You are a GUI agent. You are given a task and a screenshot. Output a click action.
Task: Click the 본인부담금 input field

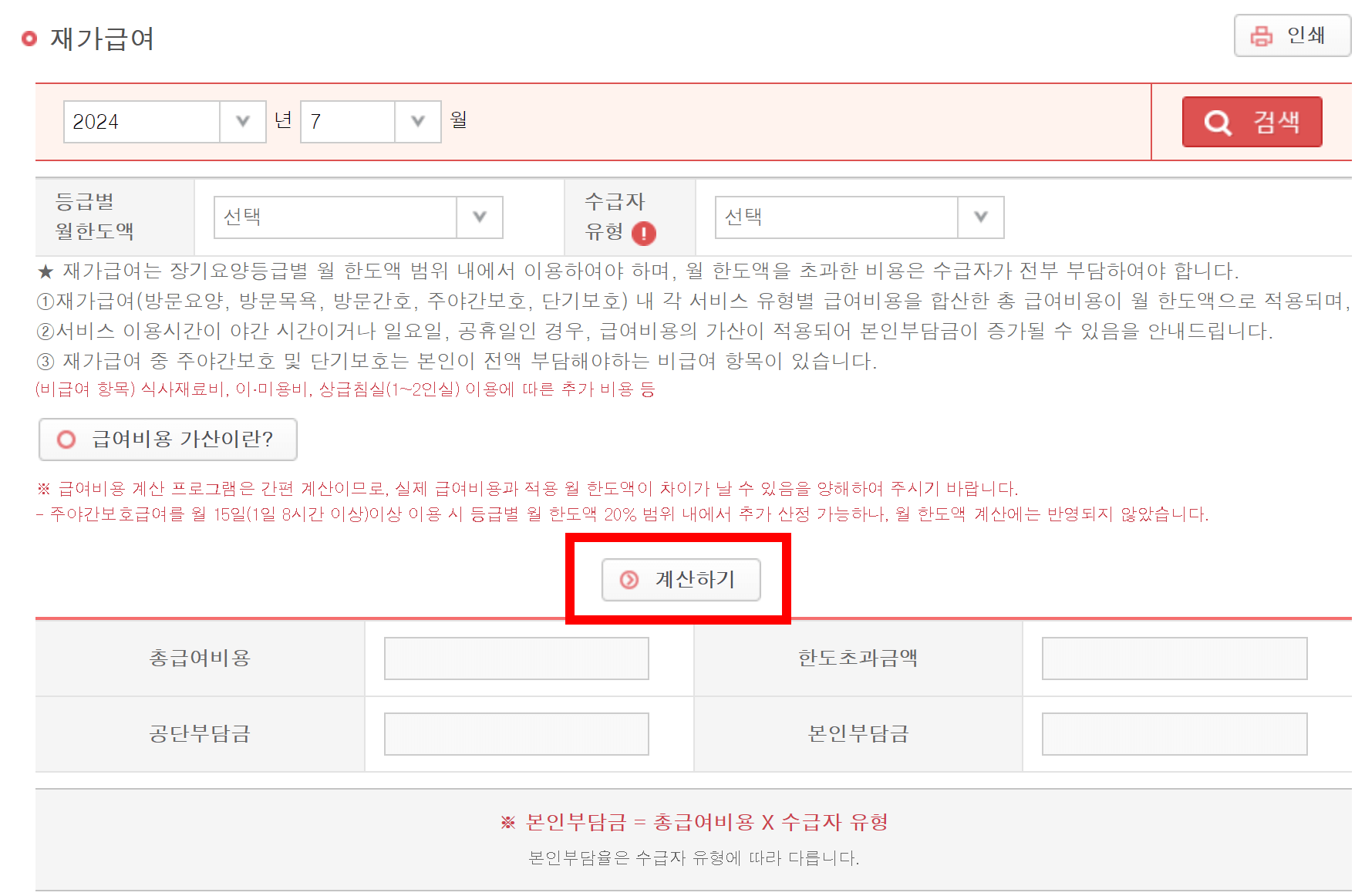1173,733
